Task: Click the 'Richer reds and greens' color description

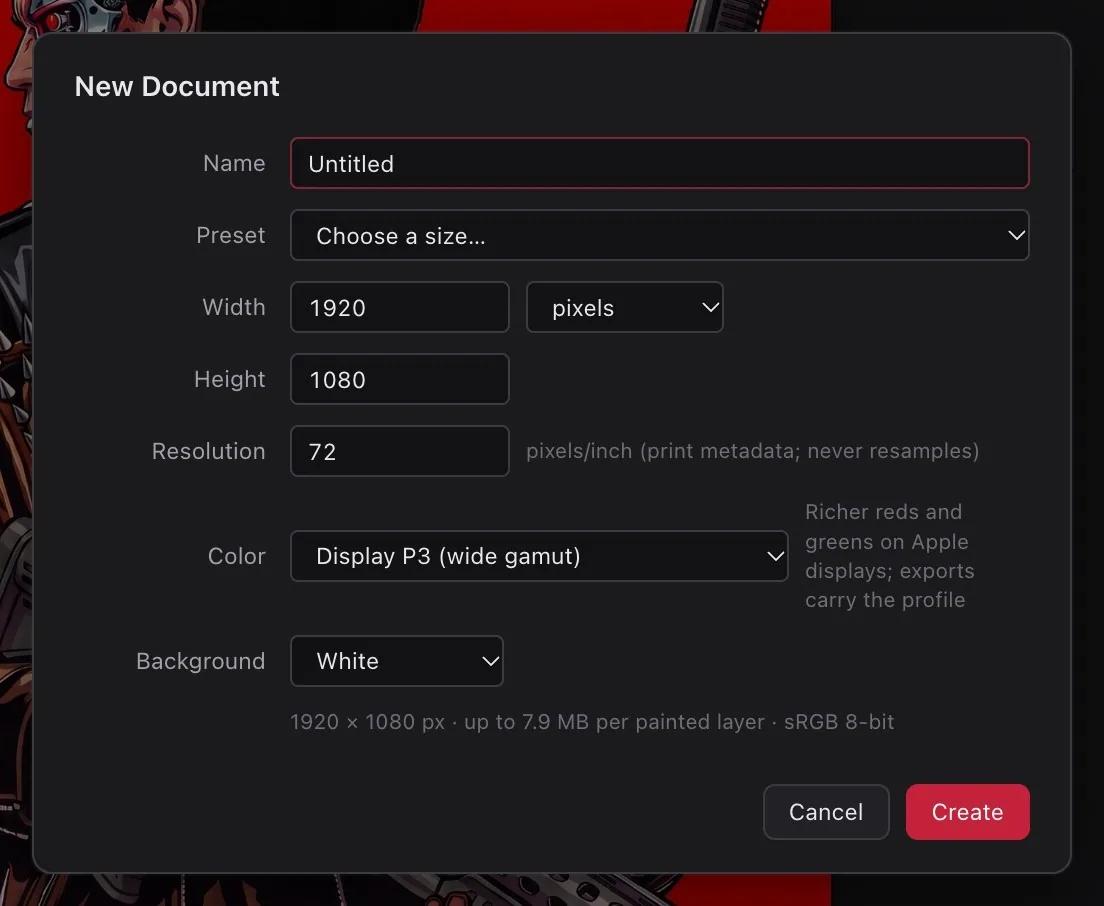Action: (889, 555)
